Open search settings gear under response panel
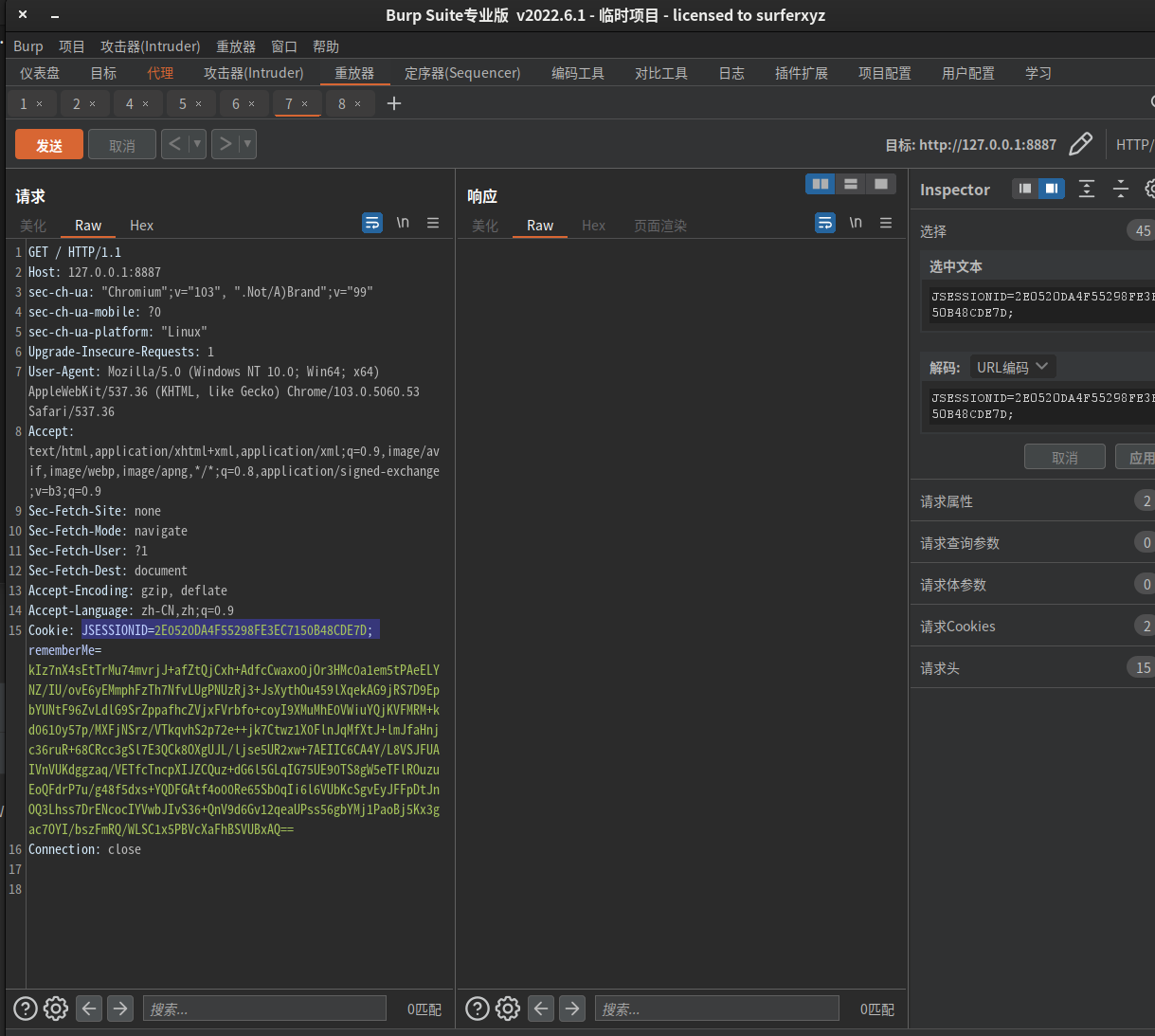 pyautogui.click(x=508, y=1009)
